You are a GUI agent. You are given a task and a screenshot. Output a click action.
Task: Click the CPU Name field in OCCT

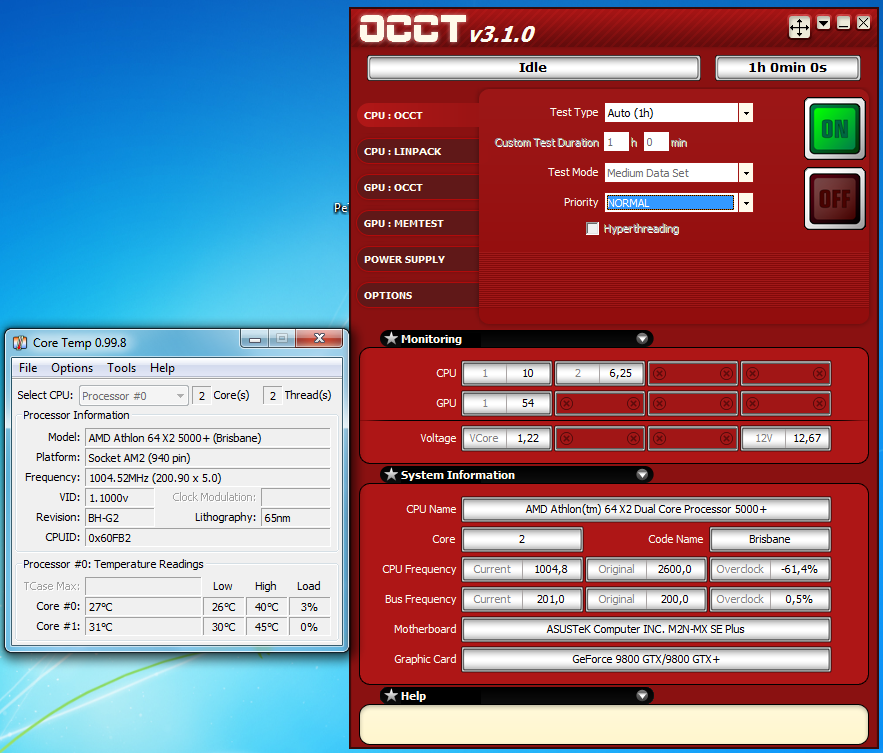point(646,509)
